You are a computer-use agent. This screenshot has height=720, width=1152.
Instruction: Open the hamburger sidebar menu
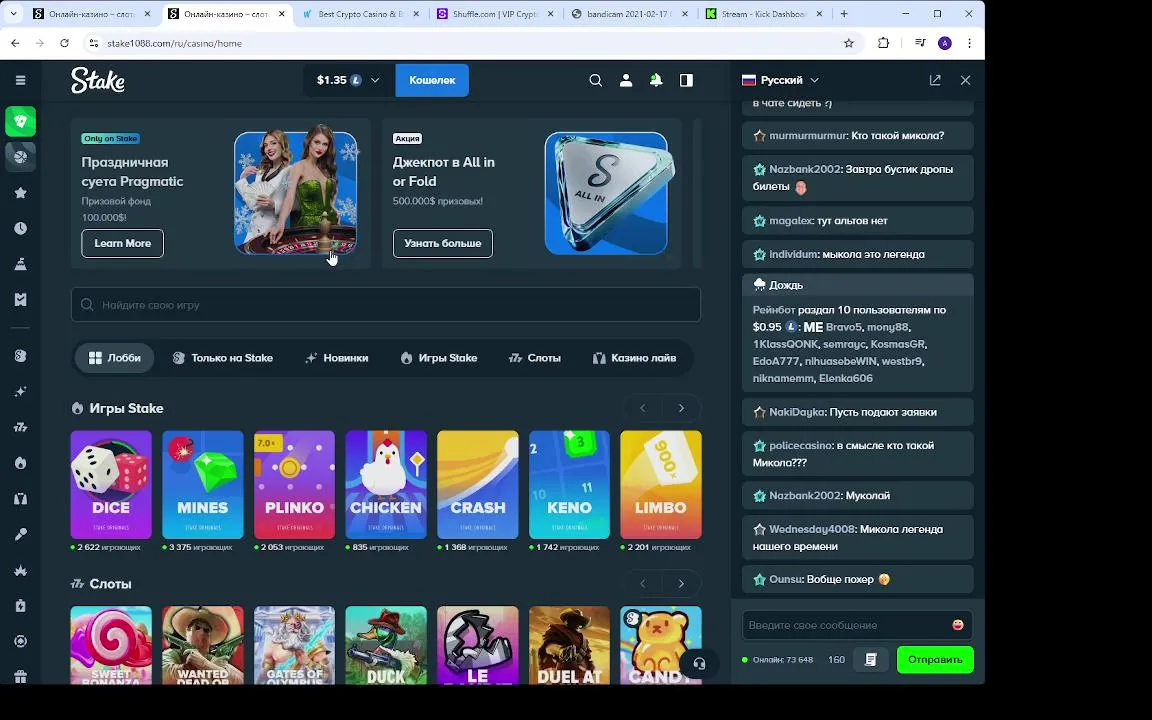coord(21,80)
